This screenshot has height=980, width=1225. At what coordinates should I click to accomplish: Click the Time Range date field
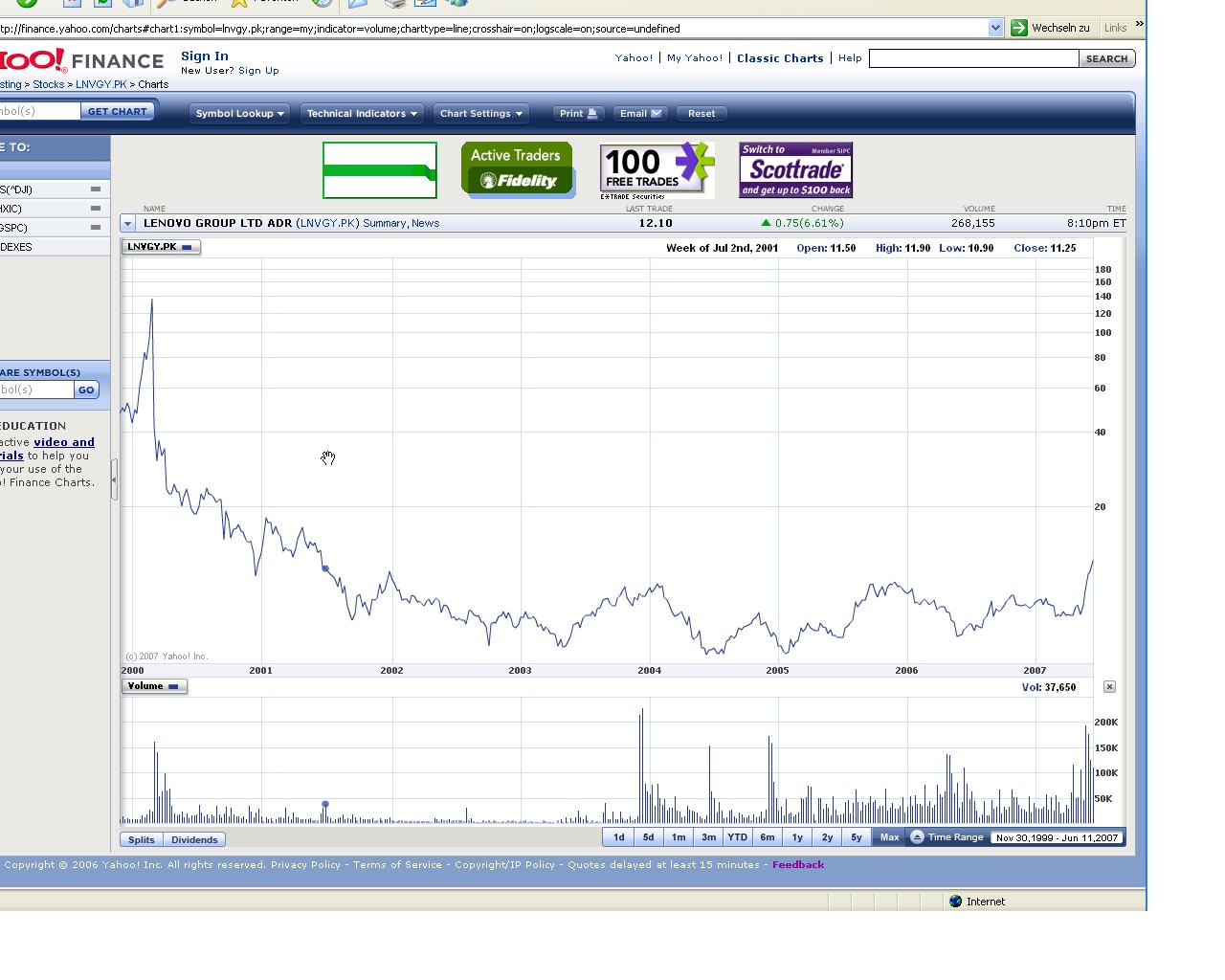click(1057, 837)
